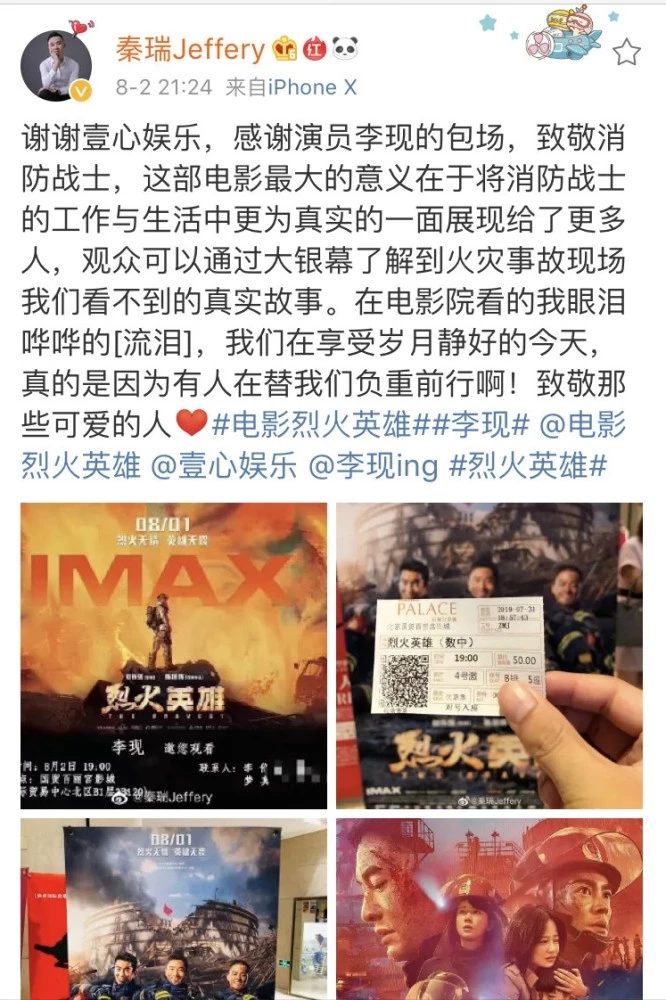Open the PALACE movie ticket photo

489,656
